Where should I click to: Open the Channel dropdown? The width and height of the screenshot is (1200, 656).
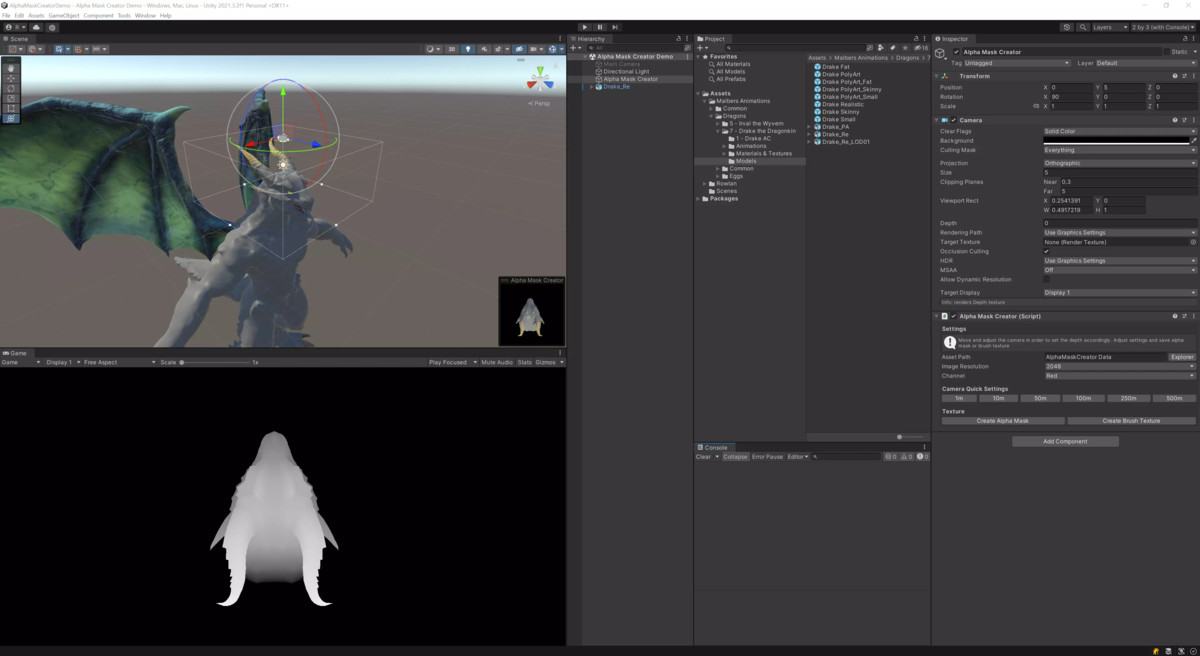point(1119,376)
